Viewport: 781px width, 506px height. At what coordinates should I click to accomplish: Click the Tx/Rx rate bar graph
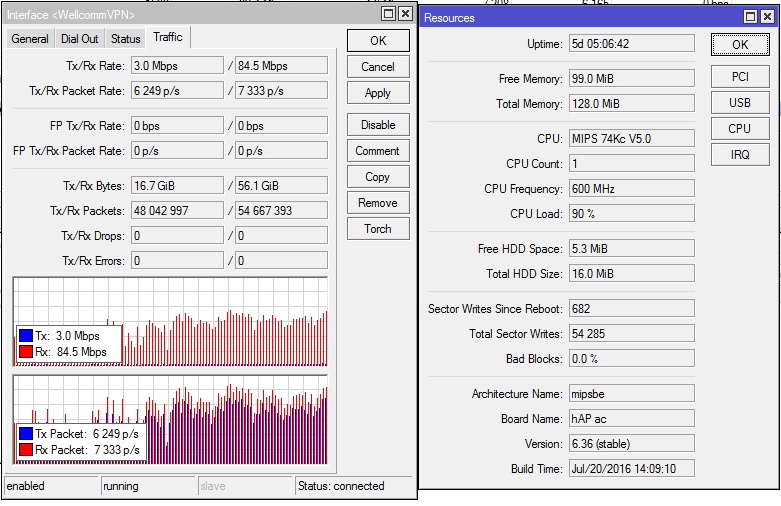pyautogui.click(x=170, y=322)
